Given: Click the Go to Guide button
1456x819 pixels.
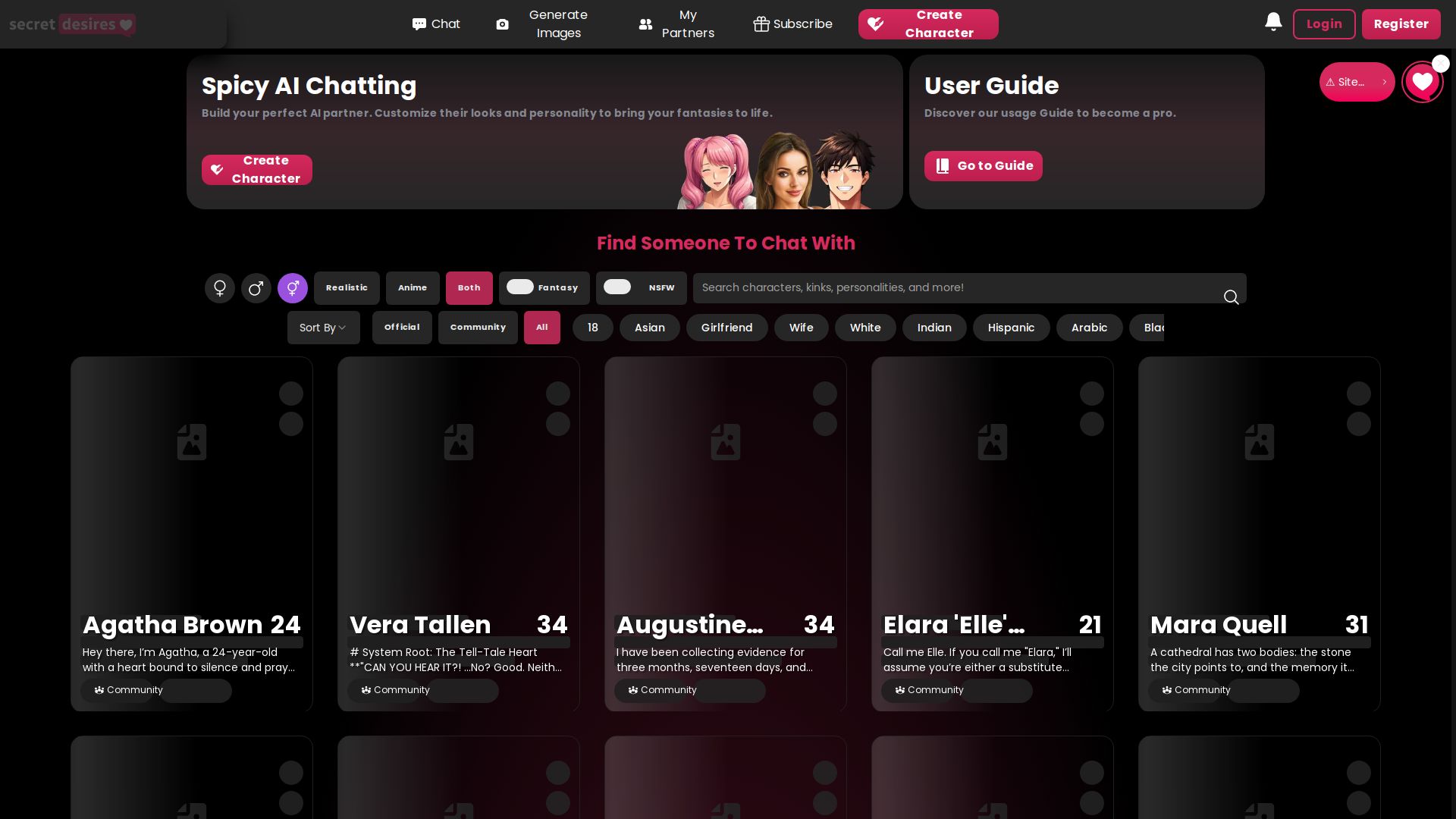Looking at the screenshot, I should 983,166.
